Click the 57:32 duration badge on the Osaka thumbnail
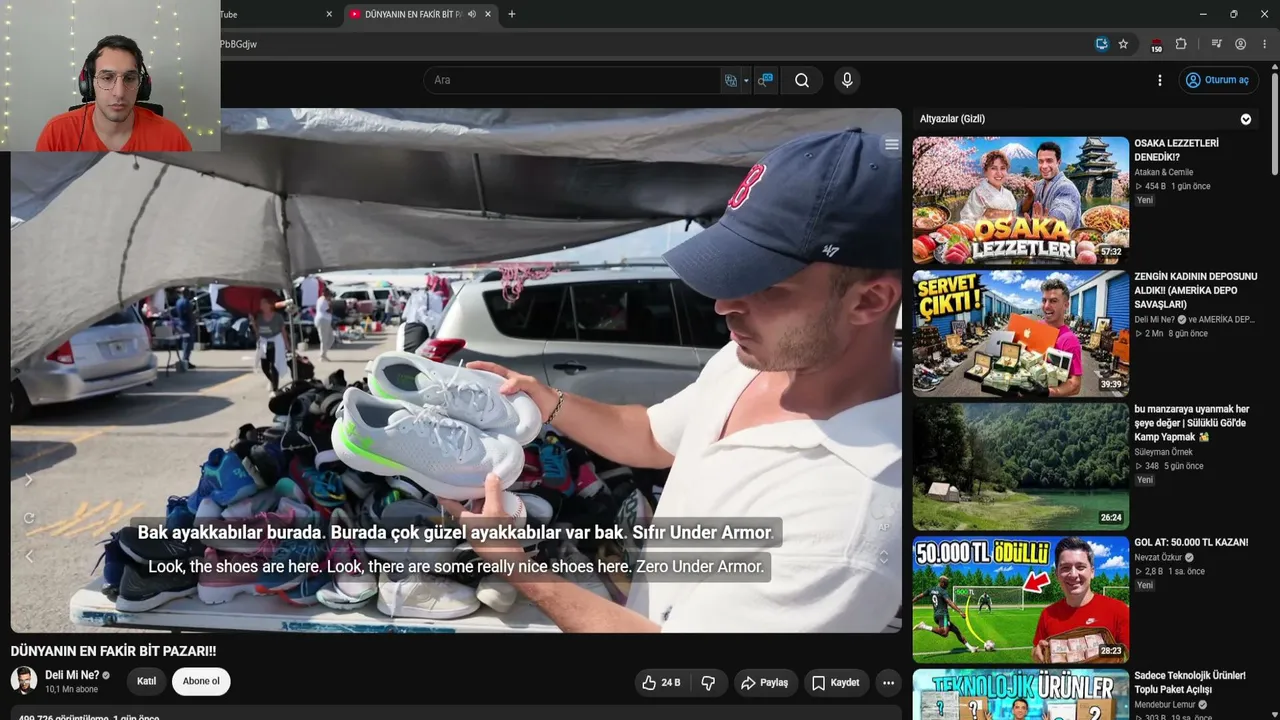The width and height of the screenshot is (1280, 720). coord(1111,252)
